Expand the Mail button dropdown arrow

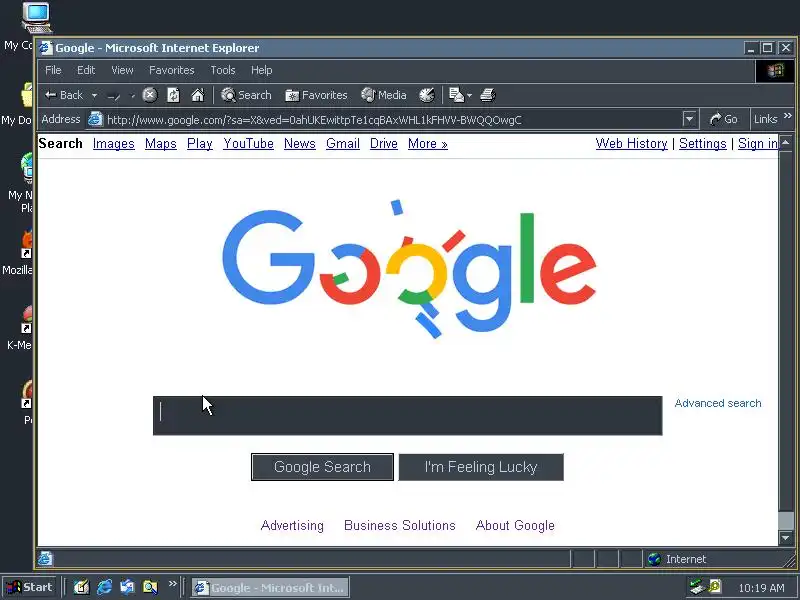(x=469, y=95)
